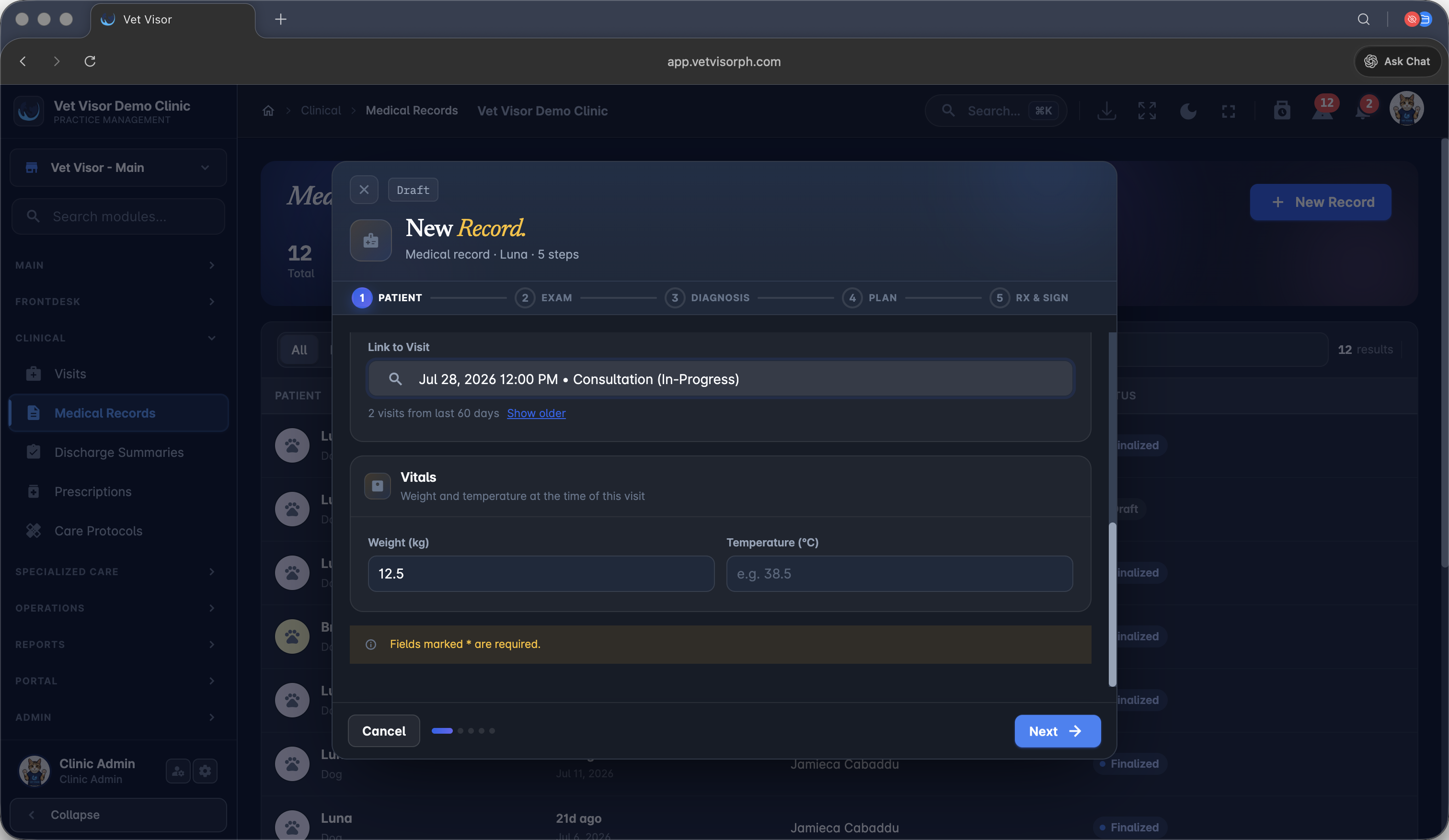
Task: Click the Vitals section icon
Action: tap(377, 486)
